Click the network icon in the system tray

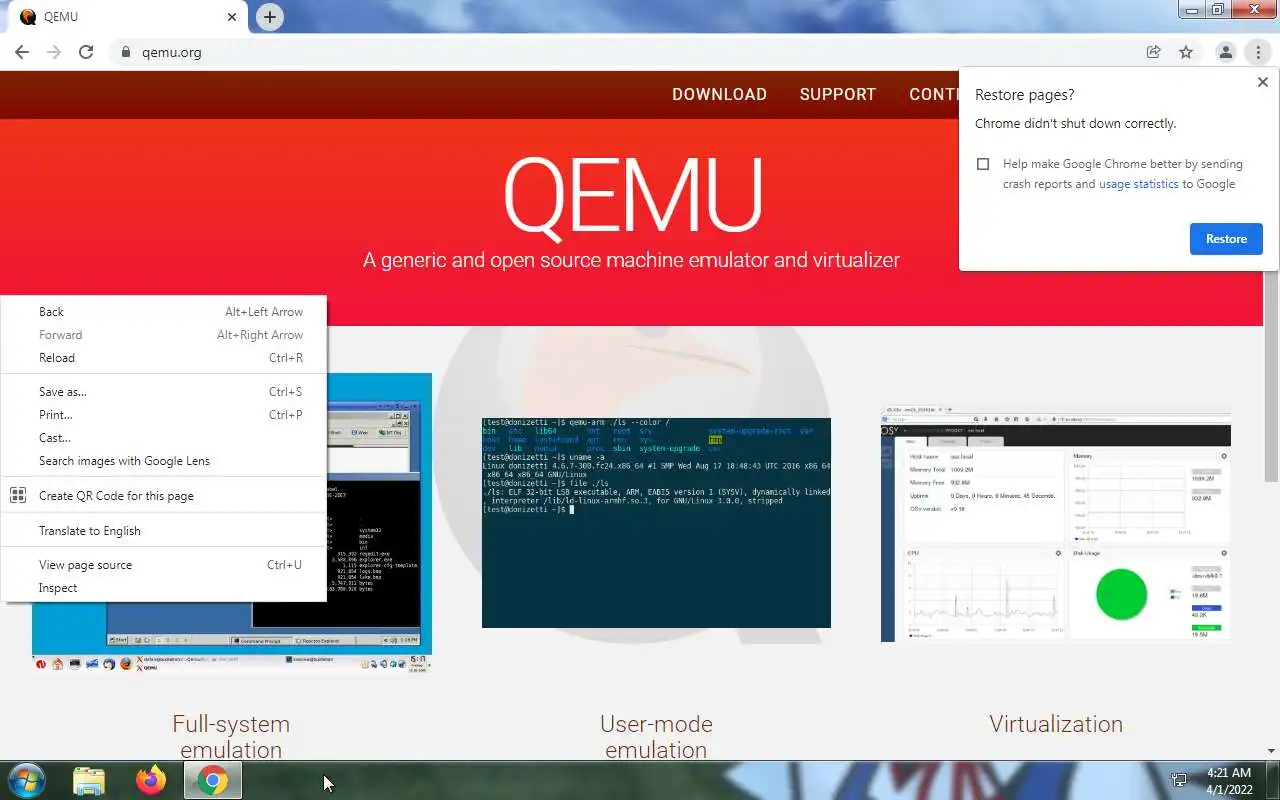point(1179,780)
